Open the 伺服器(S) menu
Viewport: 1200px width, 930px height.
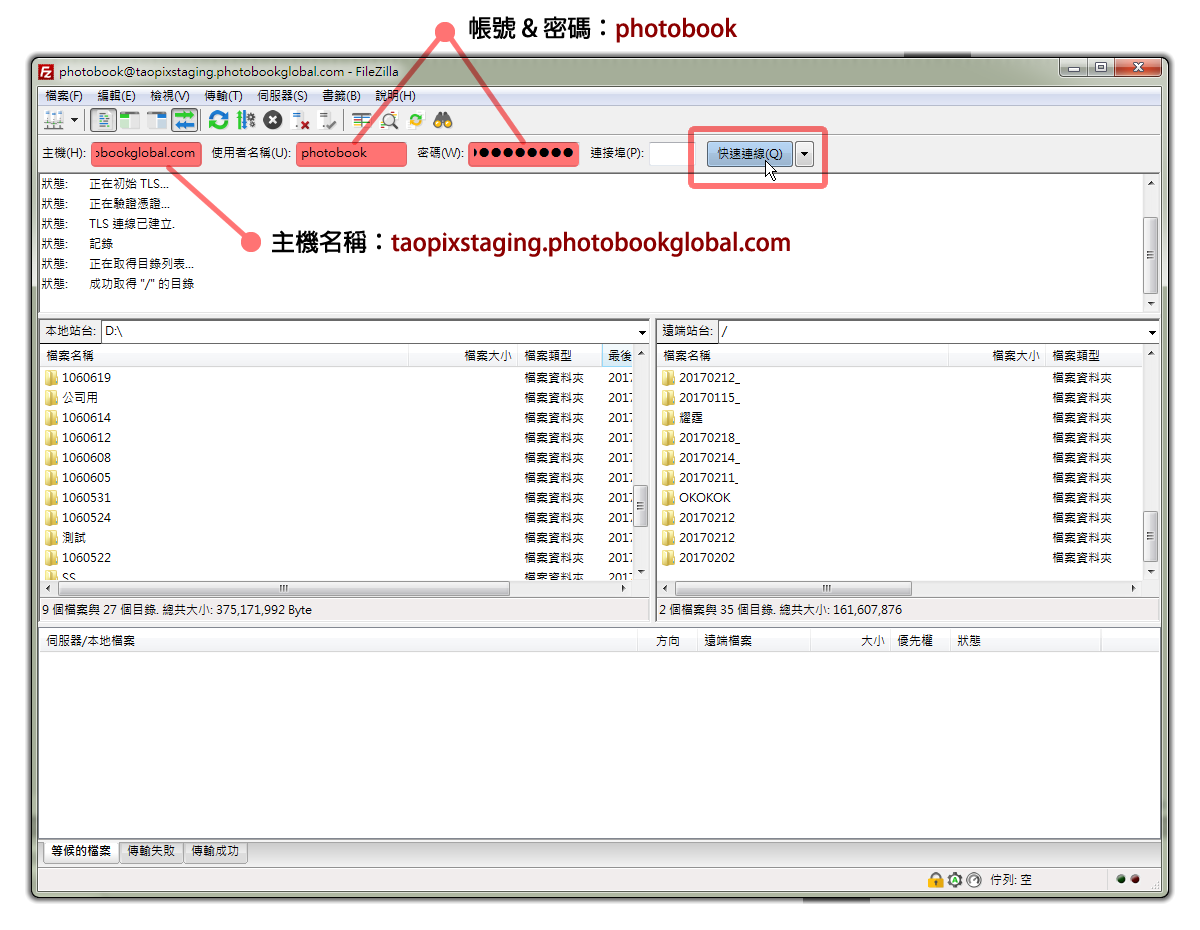coord(282,96)
